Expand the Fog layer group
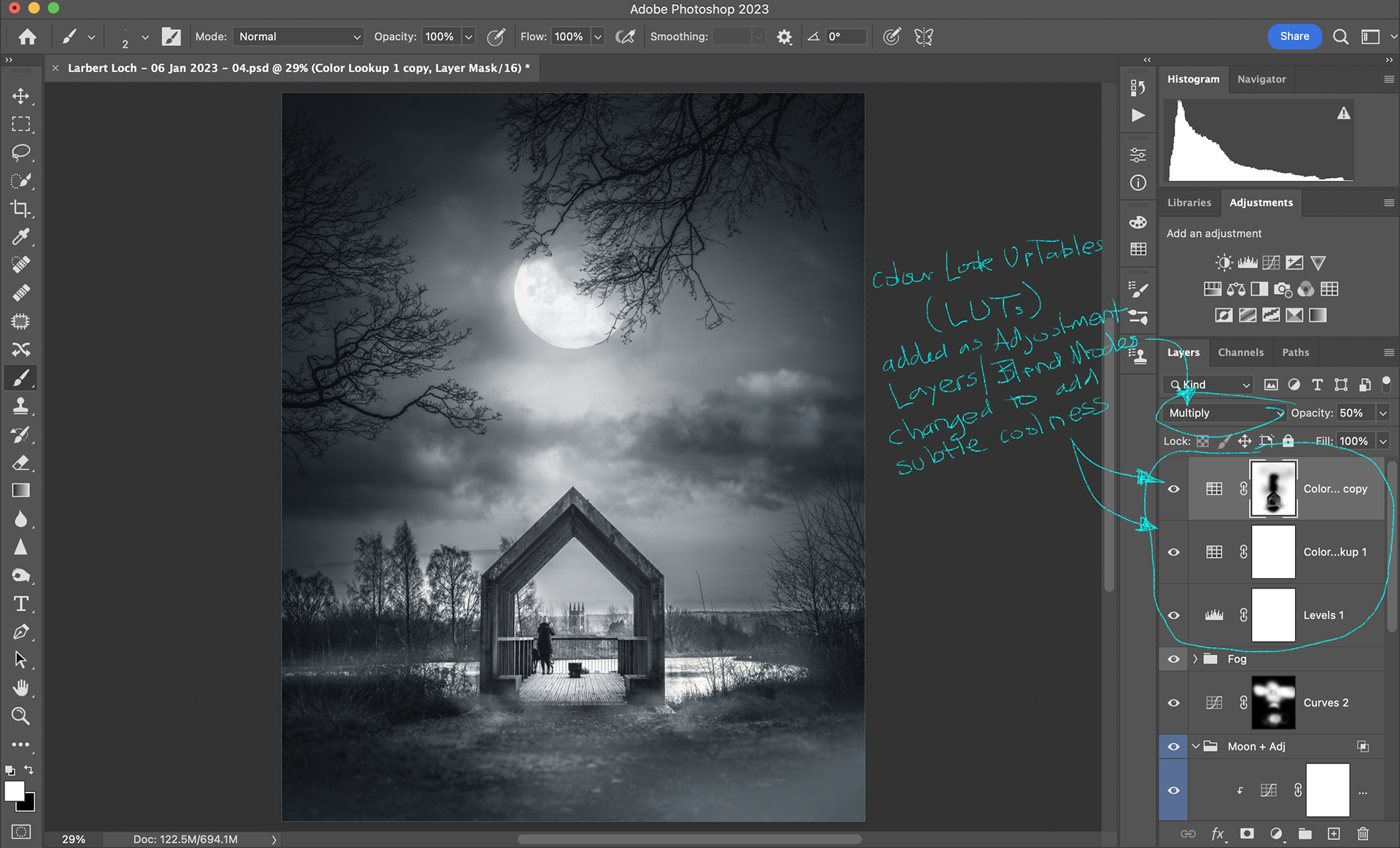 point(1195,659)
